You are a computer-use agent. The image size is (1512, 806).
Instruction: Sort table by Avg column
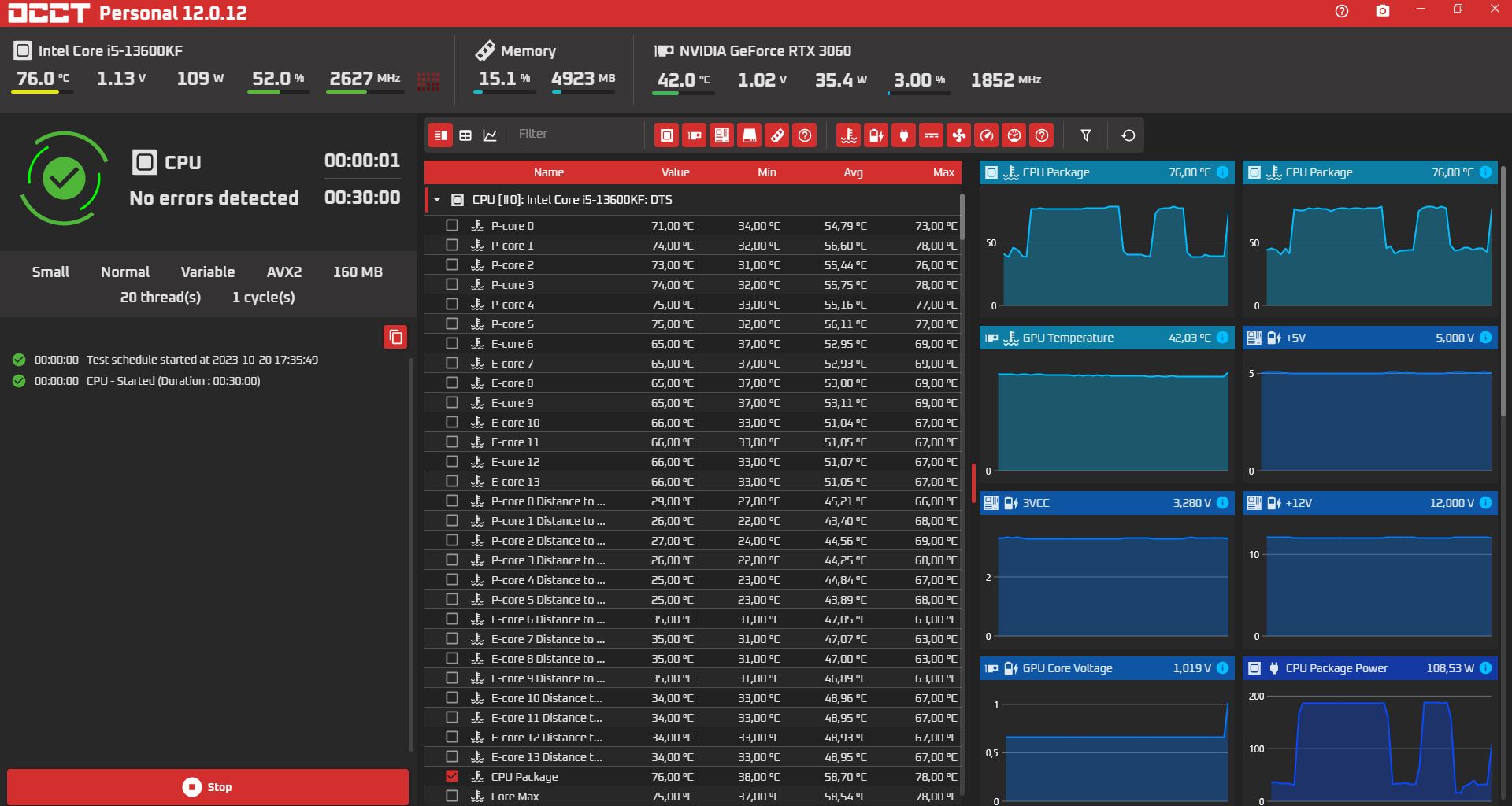pyautogui.click(x=854, y=172)
